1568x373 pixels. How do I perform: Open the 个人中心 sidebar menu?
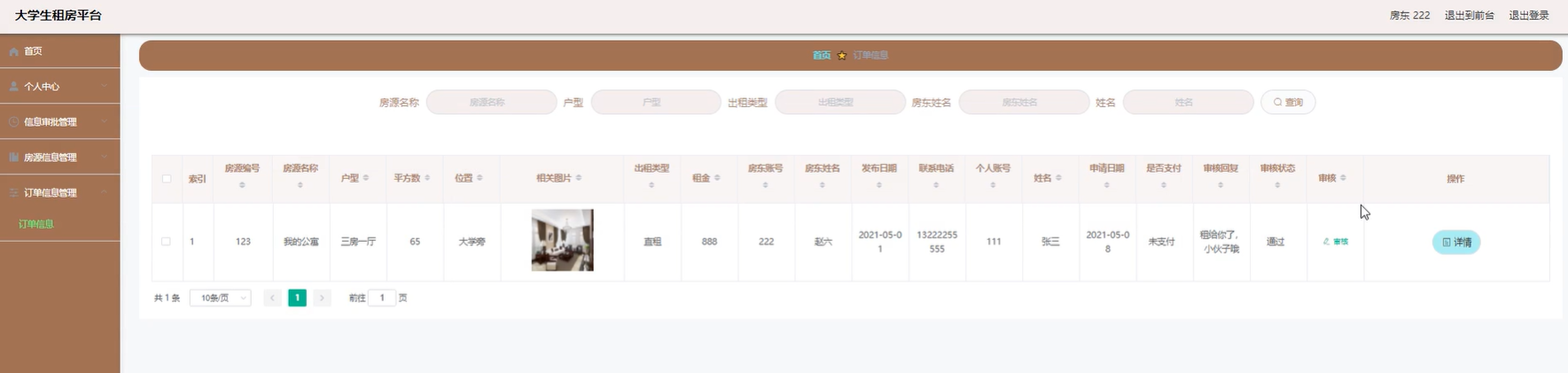pyautogui.click(x=59, y=86)
